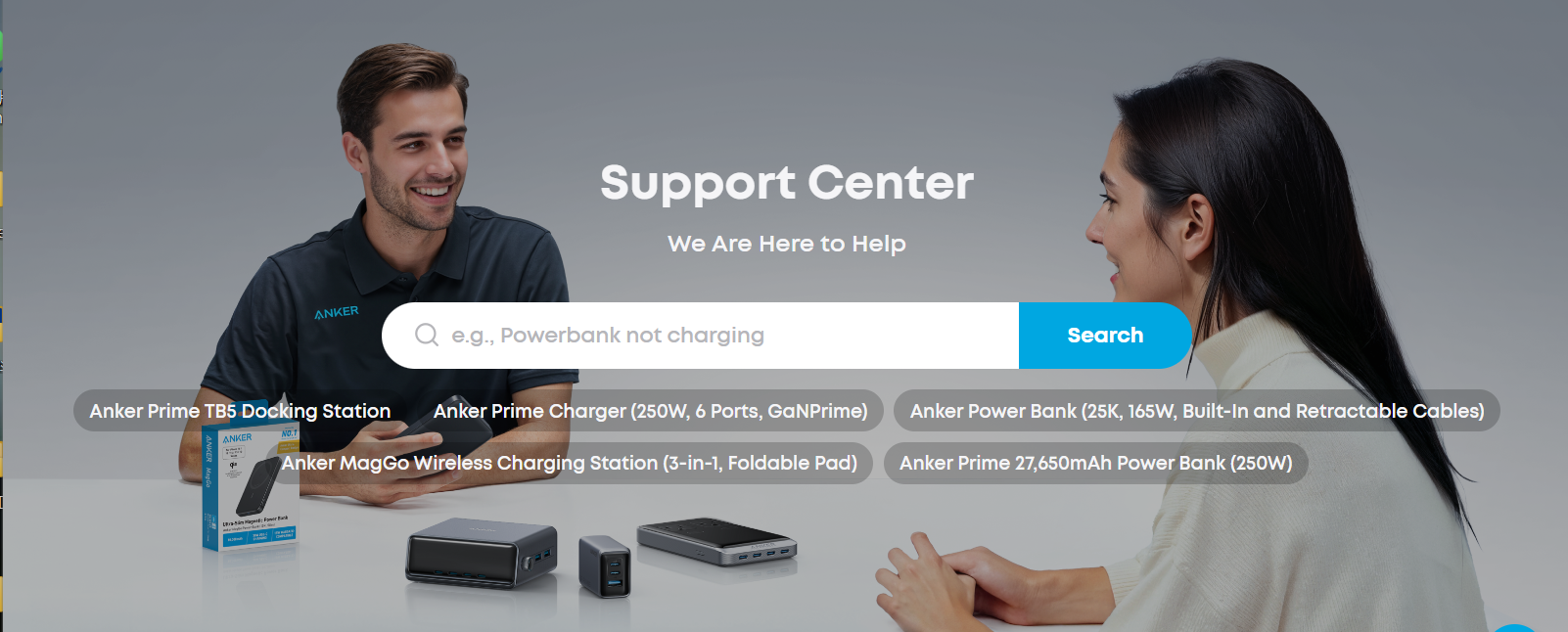
Task: Click the green sliver on the left edge
Action: (x=1, y=46)
